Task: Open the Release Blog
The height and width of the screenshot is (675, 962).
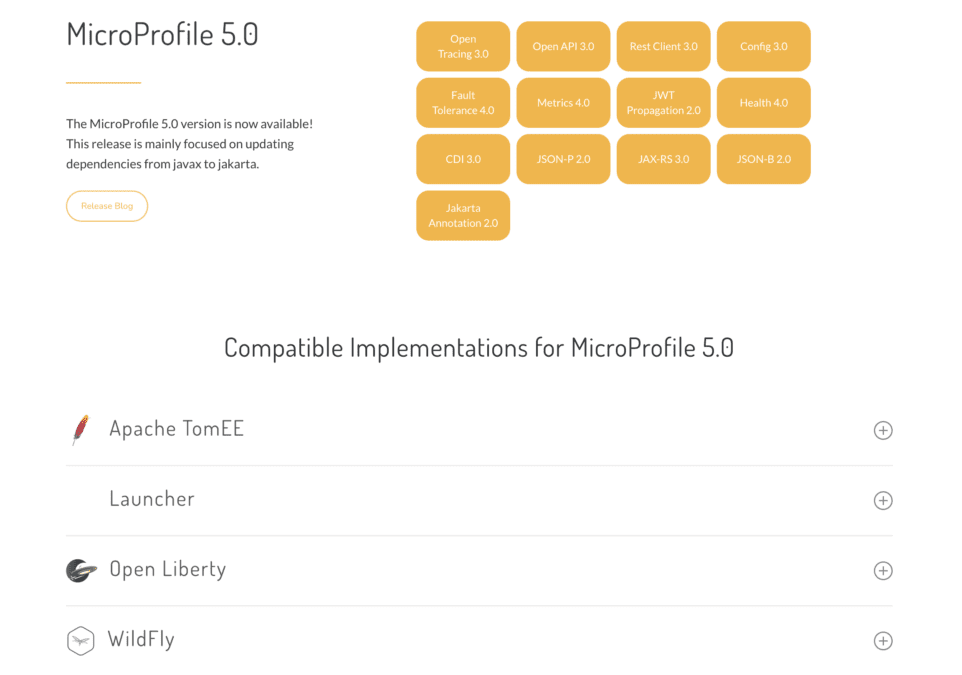Action: pyautogui.click(x=107, y=206)
